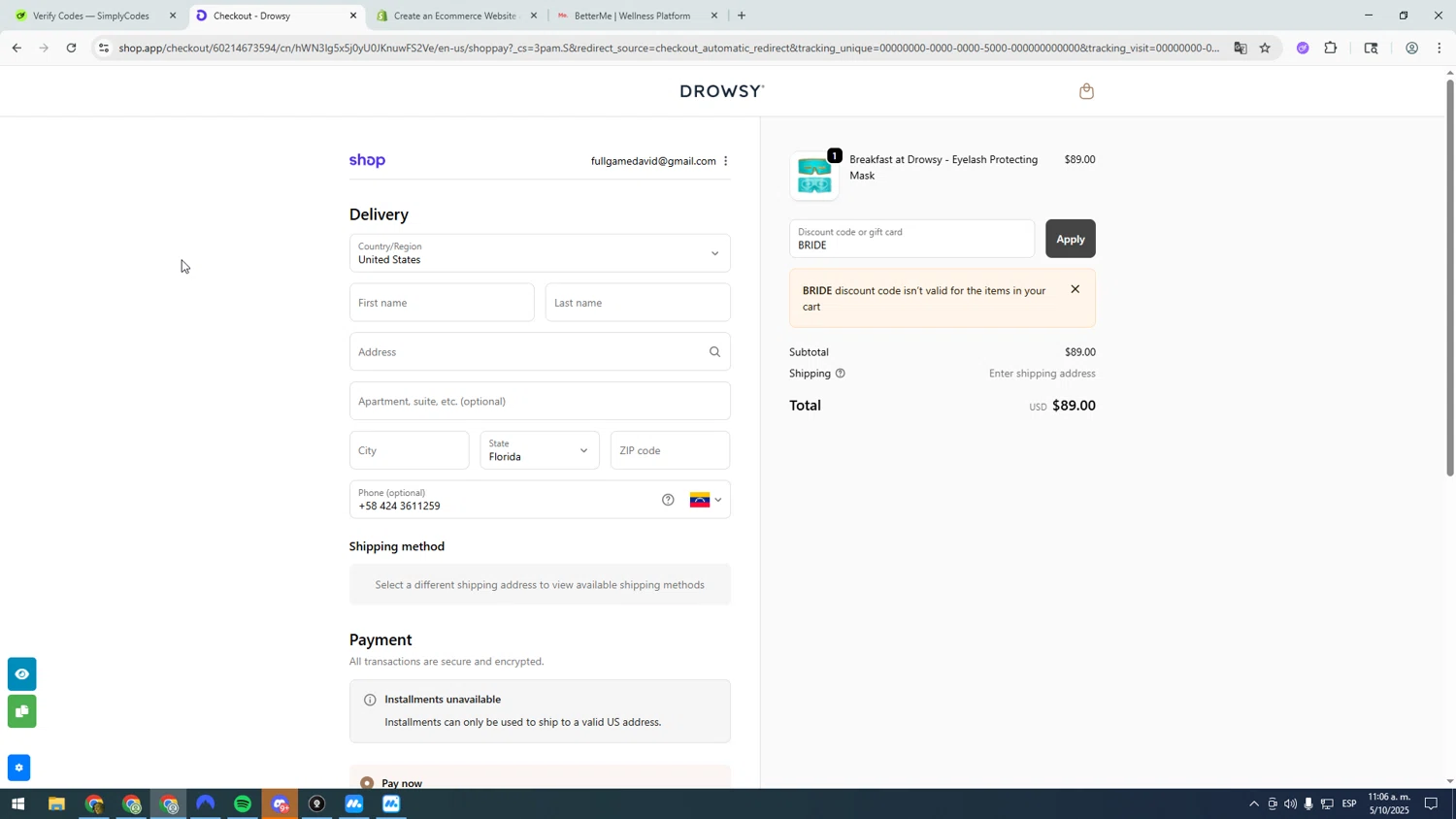The height and width of the screenshot is (819, 1456).
Task: Focus the Discount code field
Action: (x=911, y=239)
